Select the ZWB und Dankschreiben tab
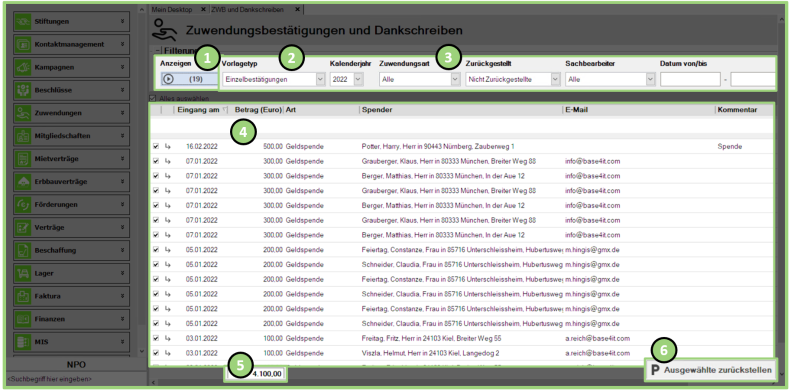Screen dimensions: 791x392 [x=247, y=10]
